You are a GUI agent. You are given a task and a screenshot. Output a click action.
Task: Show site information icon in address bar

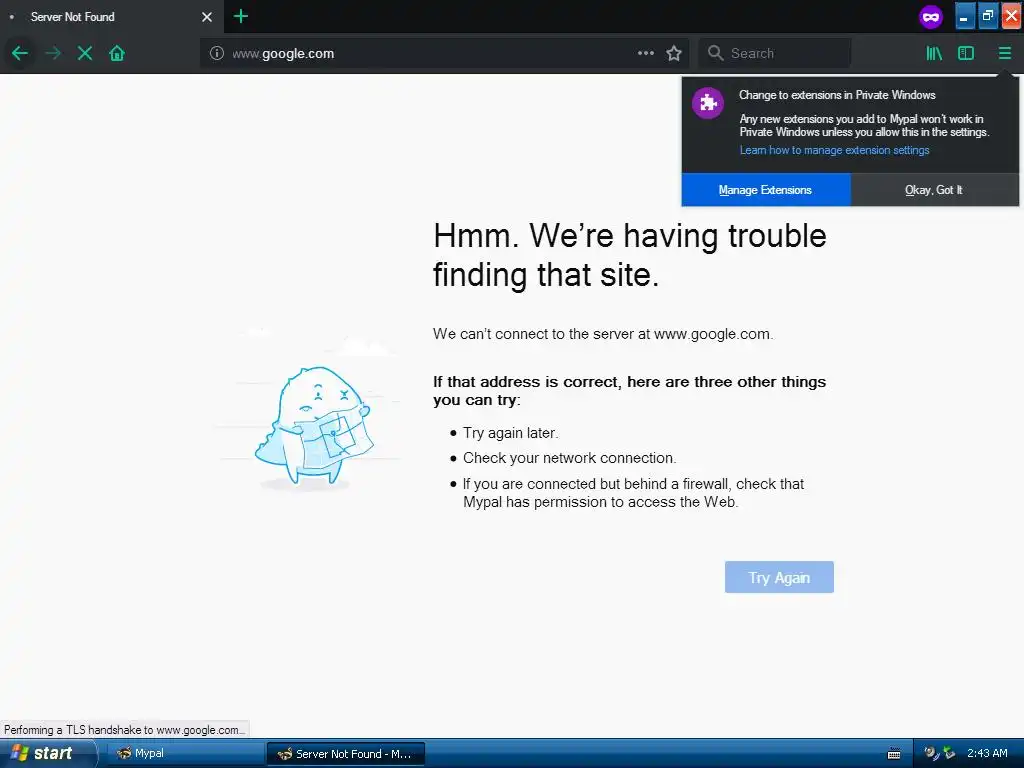[217, 54]
